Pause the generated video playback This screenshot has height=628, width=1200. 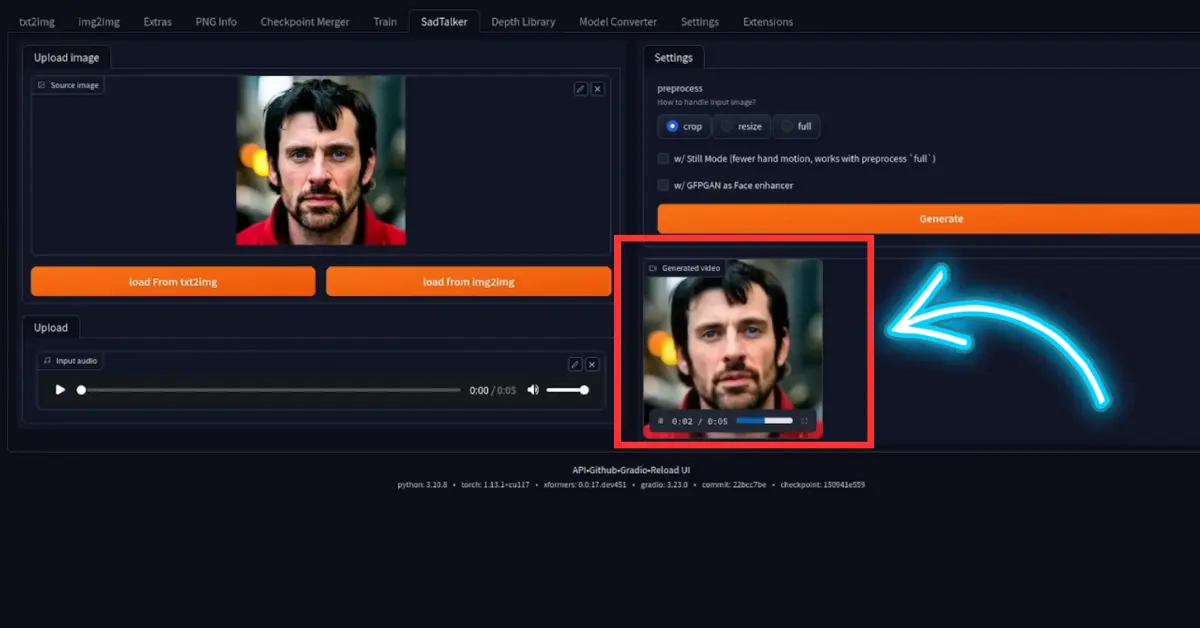pyautogui.click(x=661, y=421)
